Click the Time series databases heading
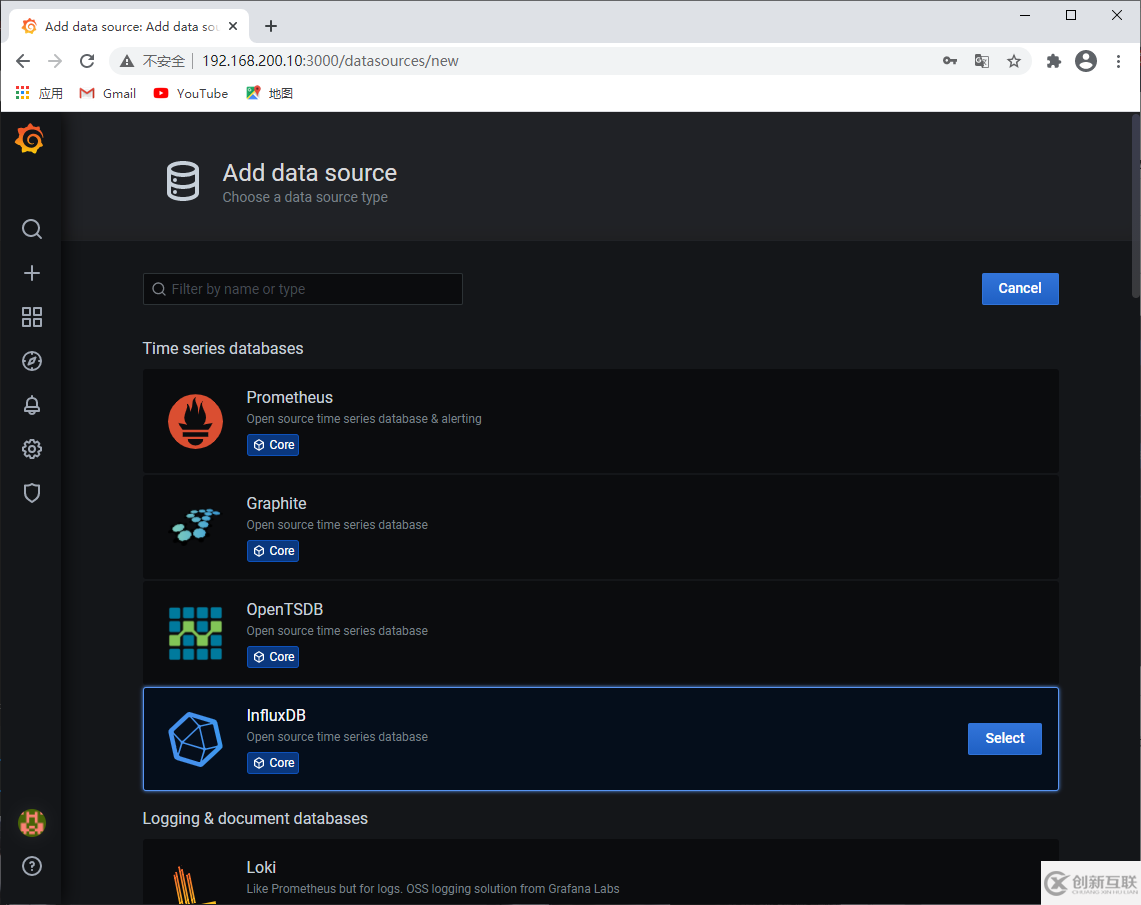The width and height of the screenshot is (1141, 905). (223, 348)
